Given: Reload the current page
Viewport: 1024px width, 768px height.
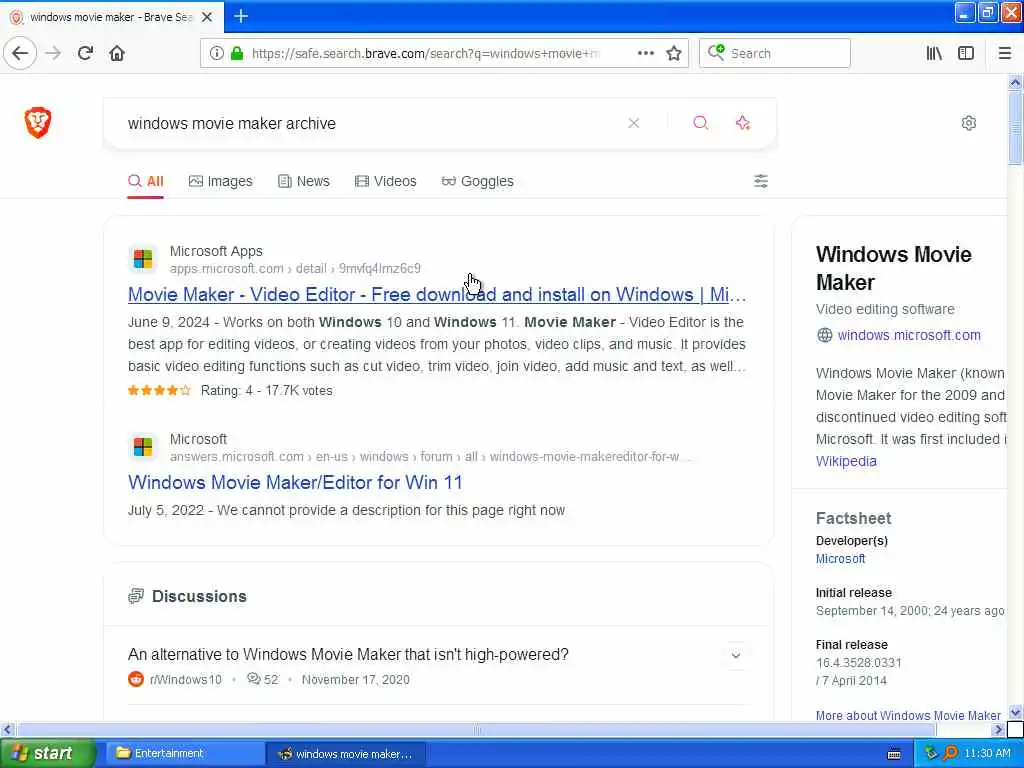Looking at the screenshot, I should pos(85,54).
